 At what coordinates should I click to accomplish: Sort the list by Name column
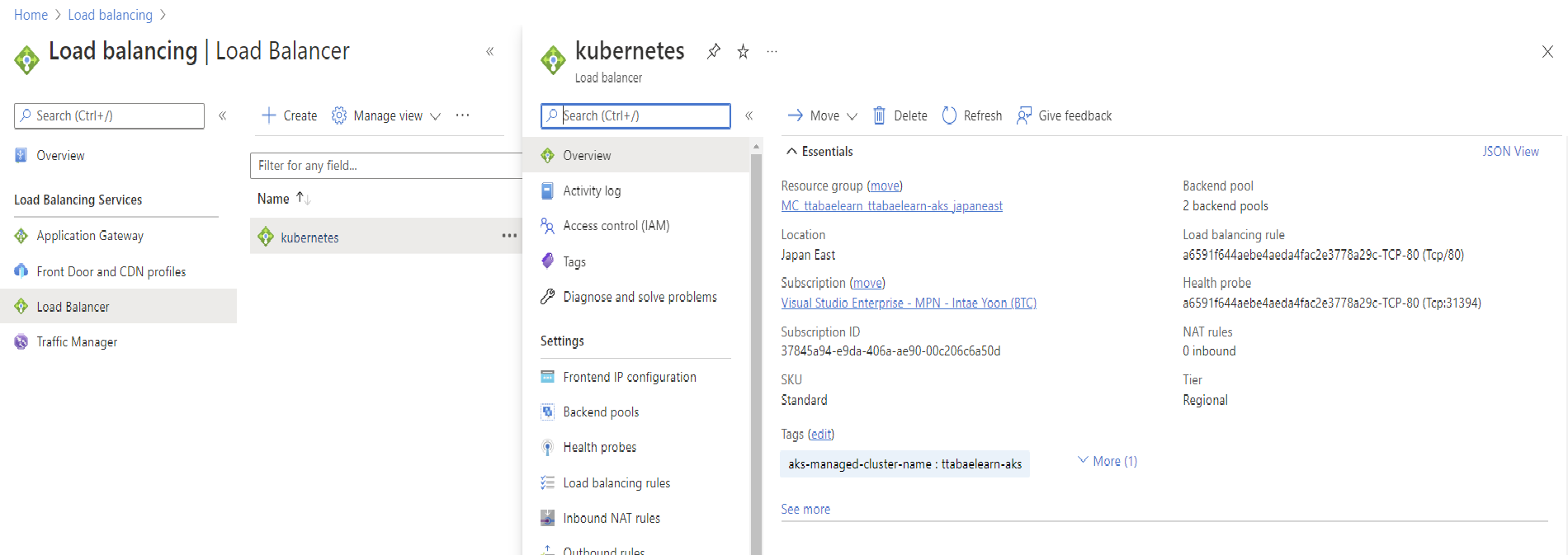pyautogui.click(x=283, y=199)
